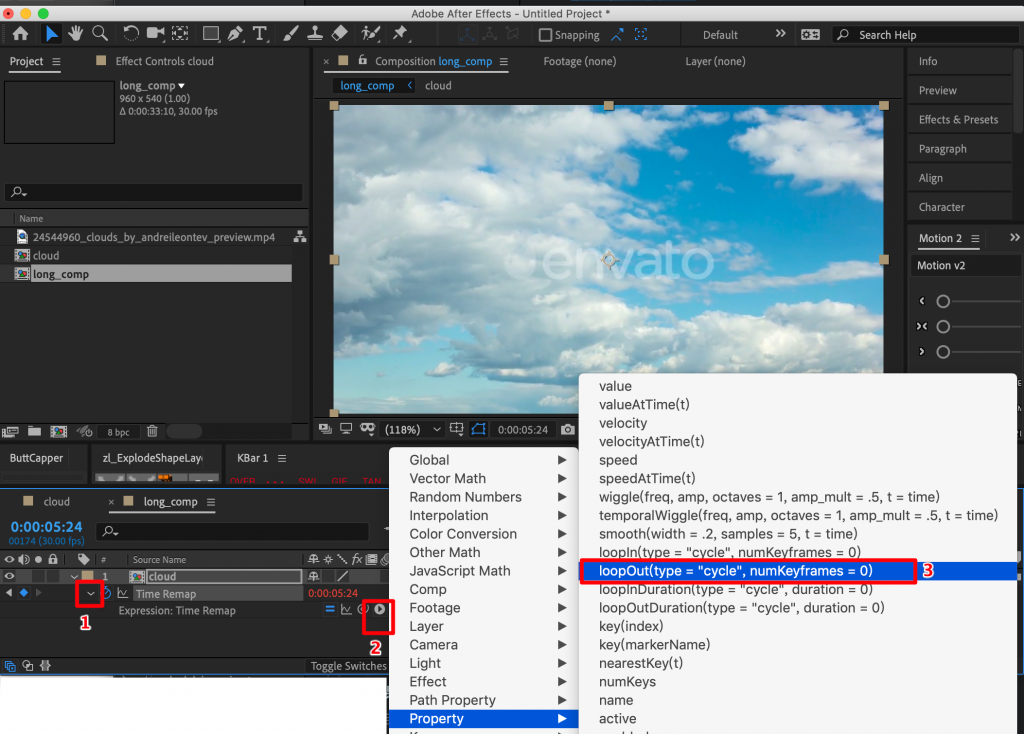Open the Composition panel hamburger menu
The width and height of the screenshot is (1024, 734).
coord(504,61)
